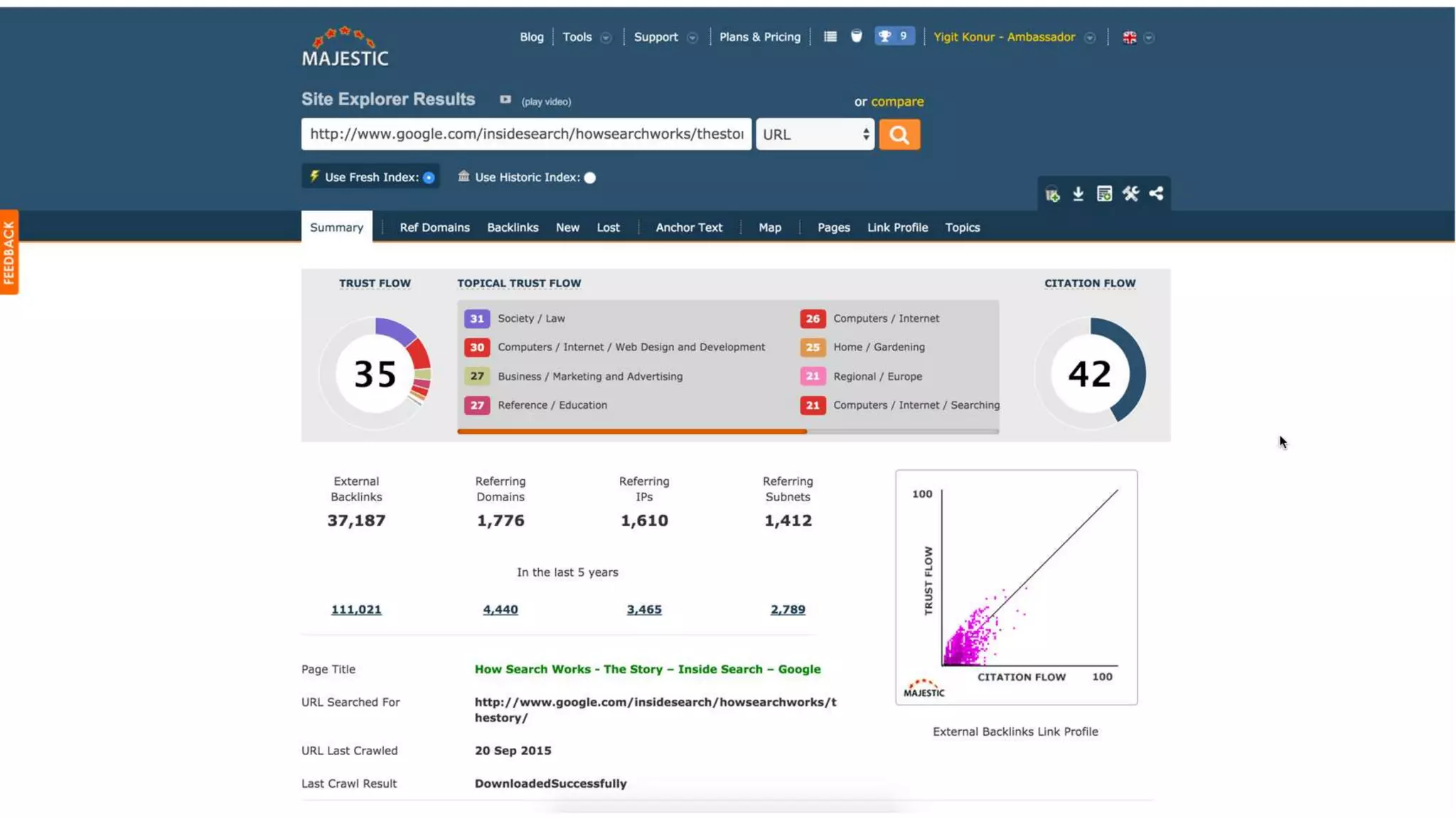Click the yellow compare link
1456x819 pixels.
[x=897, y=102]
